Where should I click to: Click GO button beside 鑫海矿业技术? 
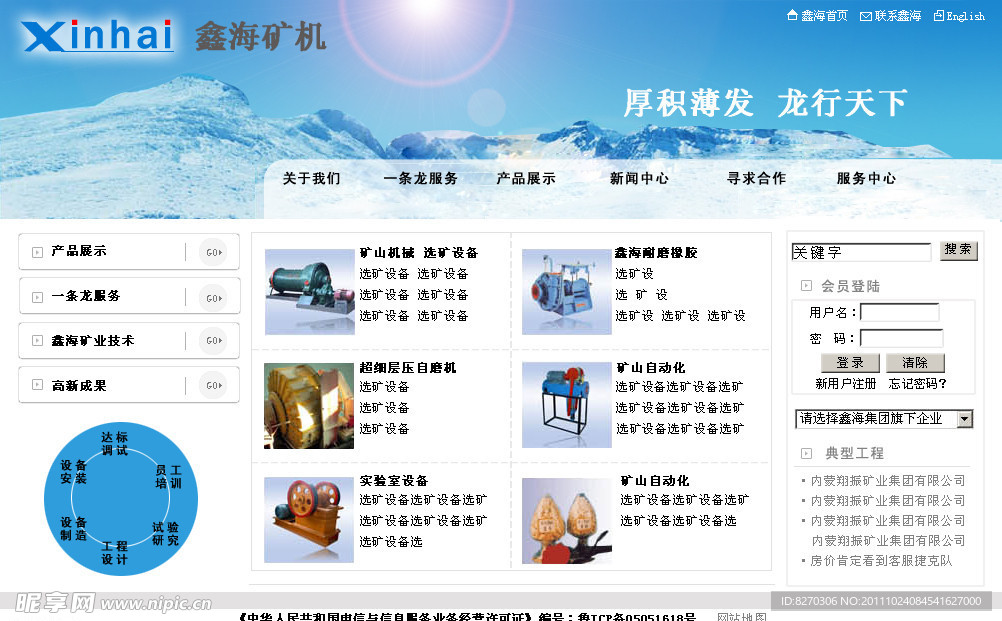(x=213, y=341)
